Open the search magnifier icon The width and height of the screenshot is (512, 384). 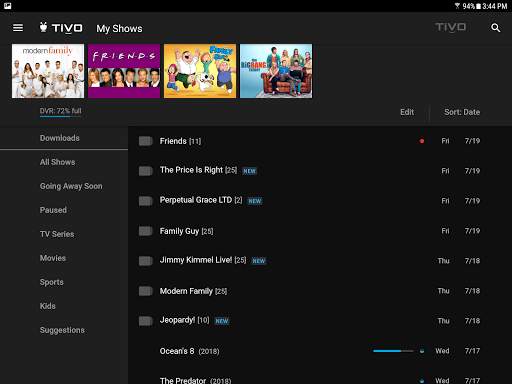click(496, 28)
